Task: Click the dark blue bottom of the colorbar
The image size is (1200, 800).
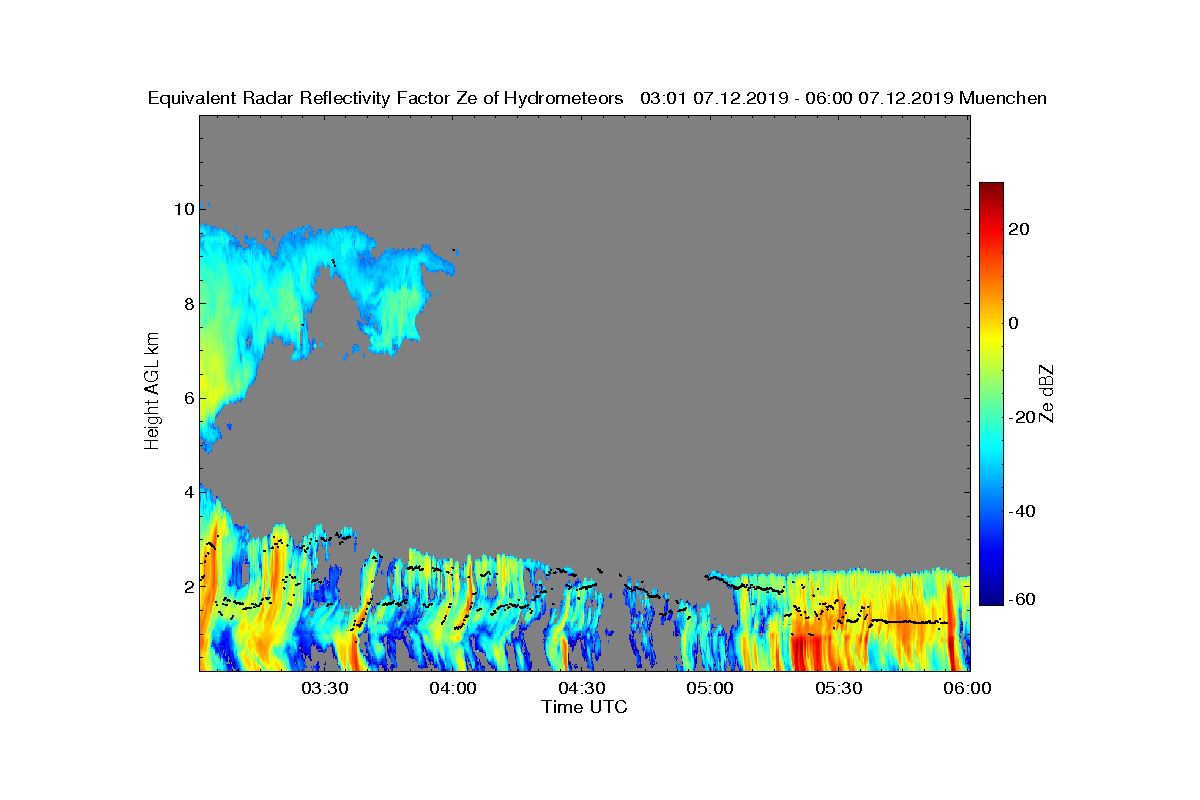Action: point(991,598)
